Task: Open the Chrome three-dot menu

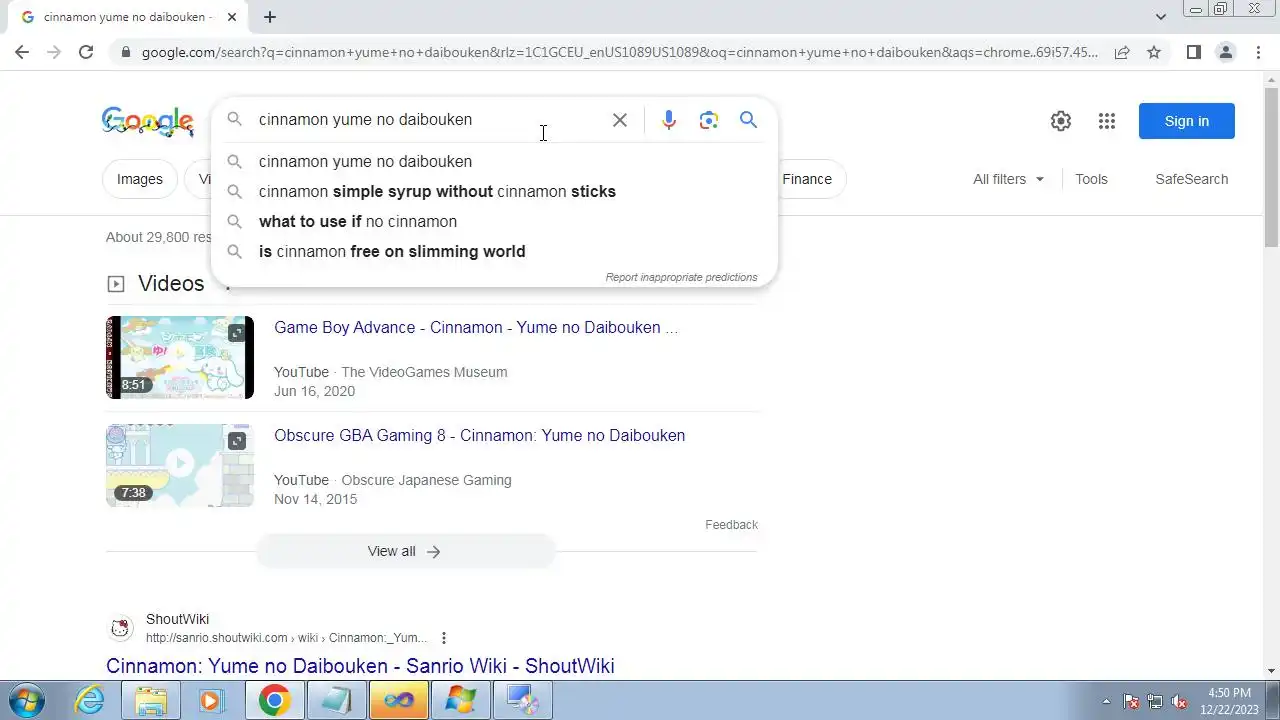Action: point(1258,52)
